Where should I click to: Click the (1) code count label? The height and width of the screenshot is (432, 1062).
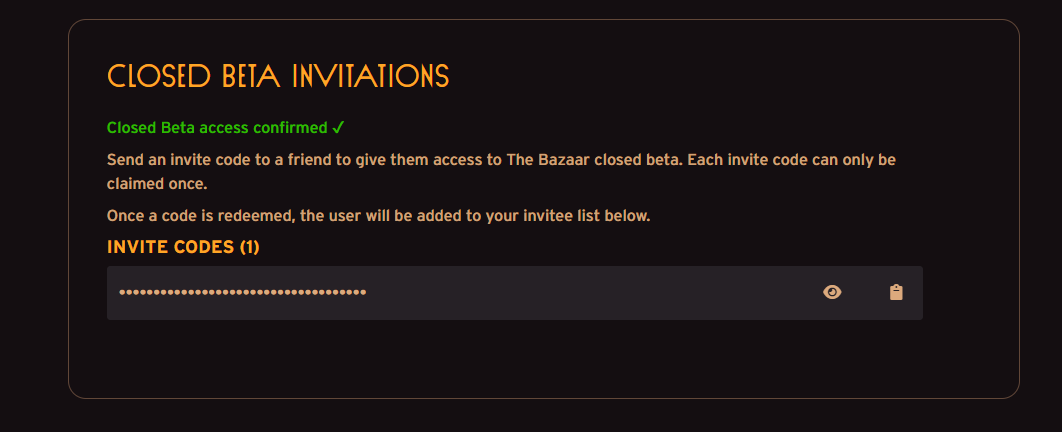(249, 247)
